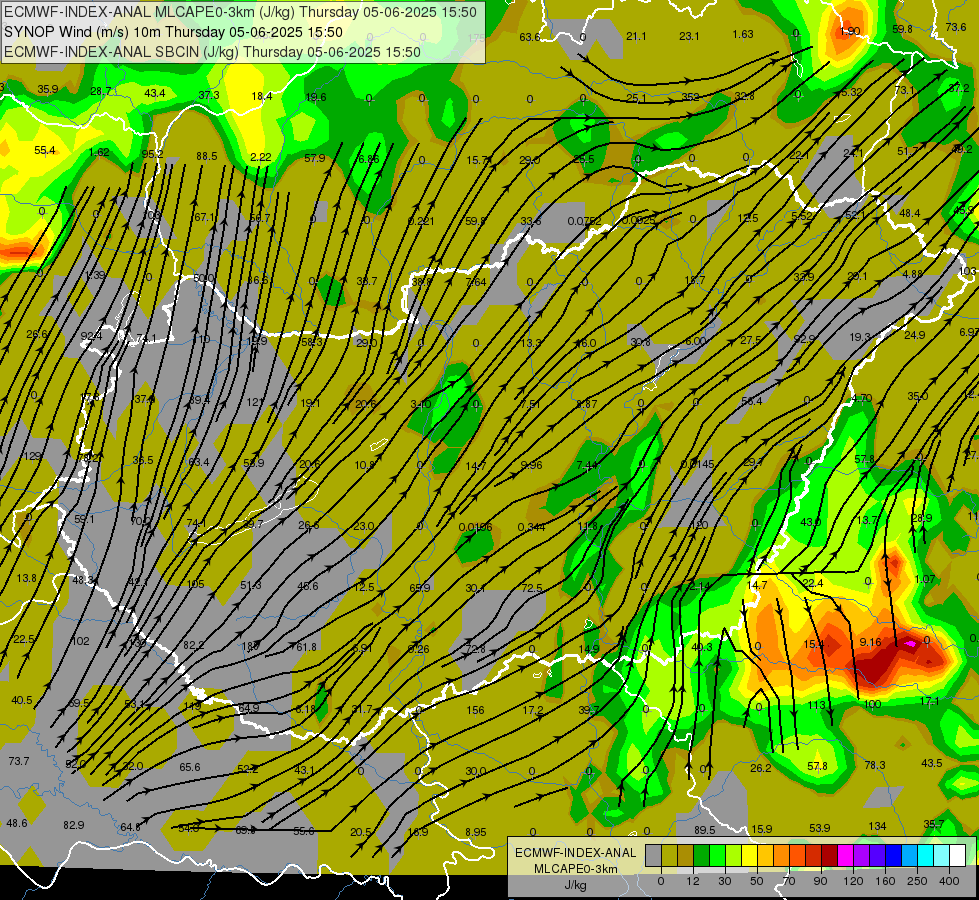979x900 pixels.
Task: Click the map value 4.88
Action: click(x=912, y=274)
